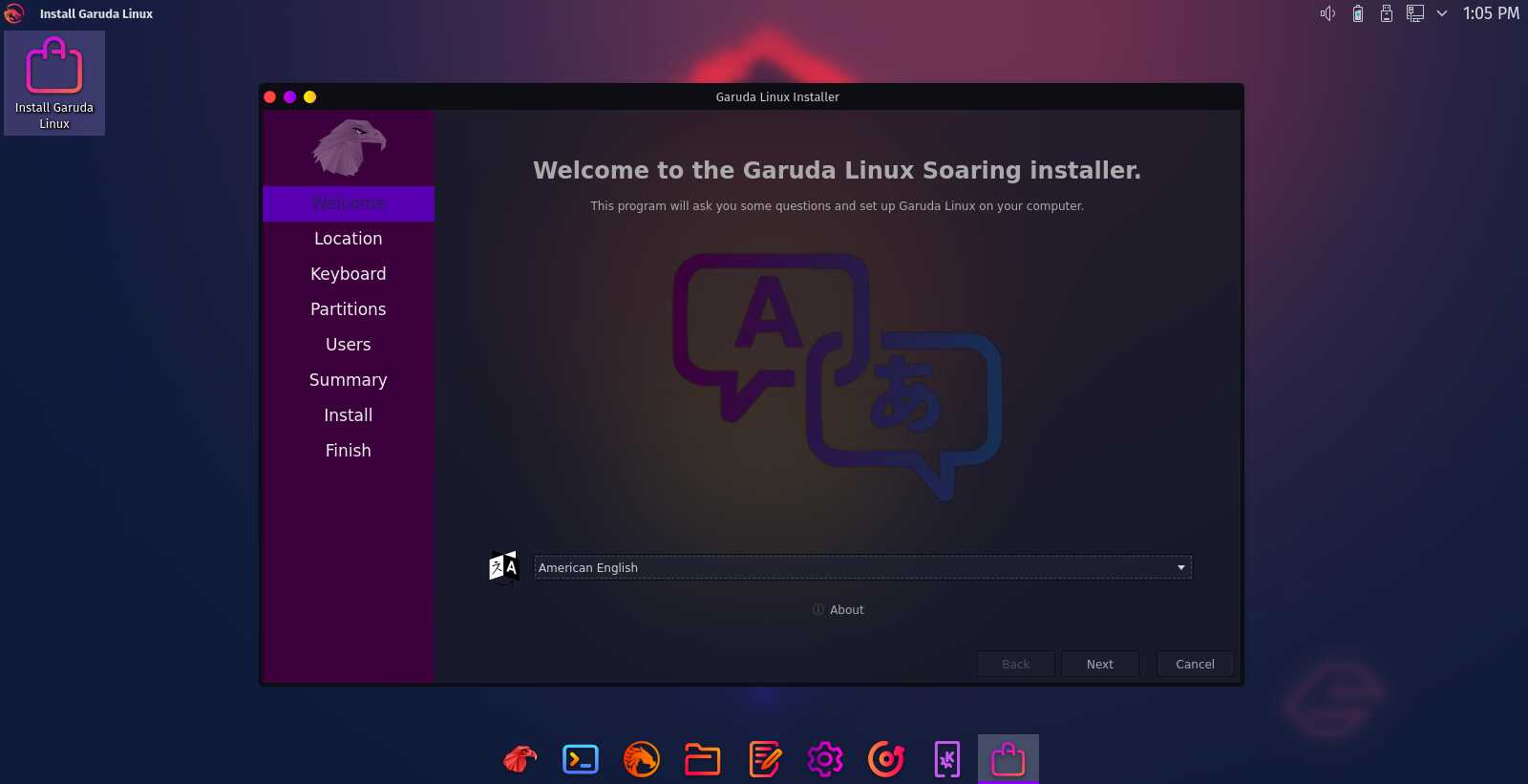This screenshot has height=784, width=1528.
Task: Click the red eagle Garuda dock icon
Action: 520,759
